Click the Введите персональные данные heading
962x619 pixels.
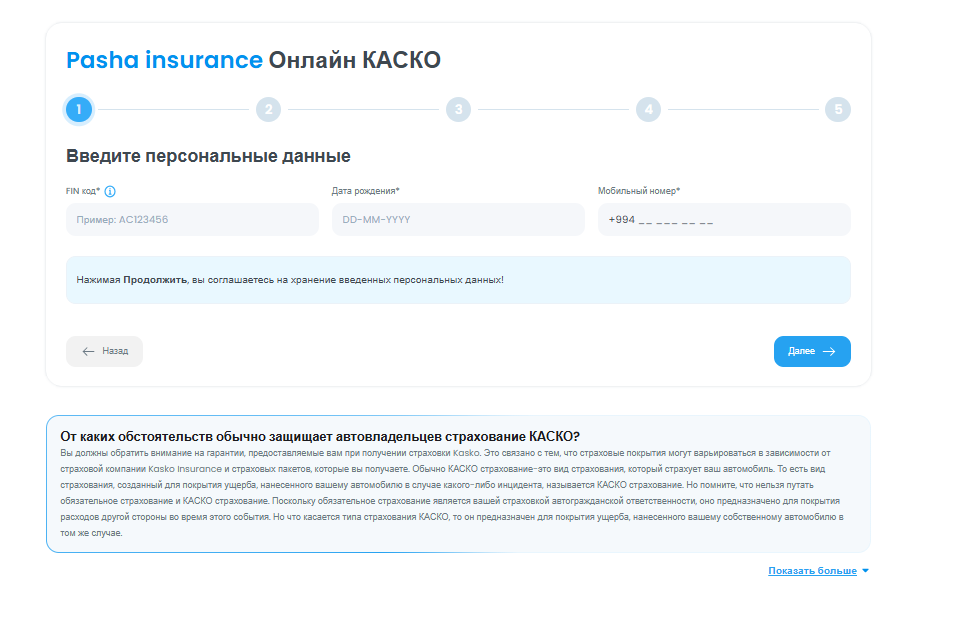208,156
